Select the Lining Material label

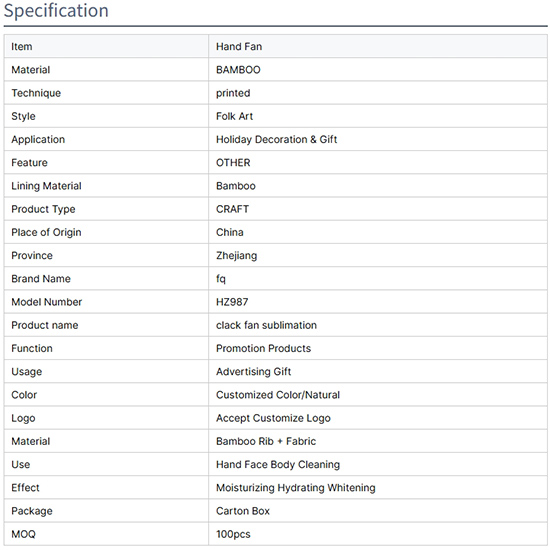click(46, 186)
